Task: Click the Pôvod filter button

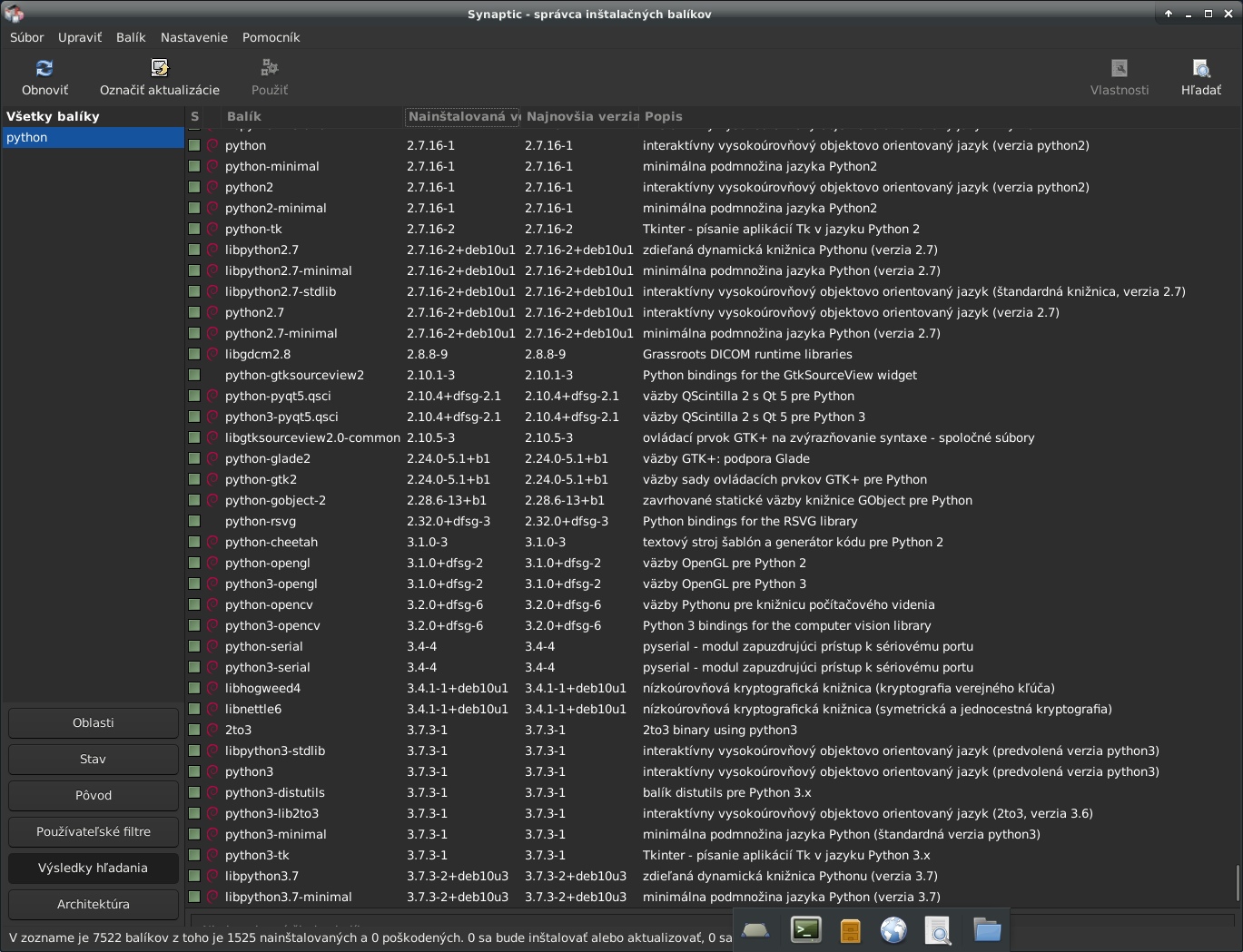Action: pos(94,795)
